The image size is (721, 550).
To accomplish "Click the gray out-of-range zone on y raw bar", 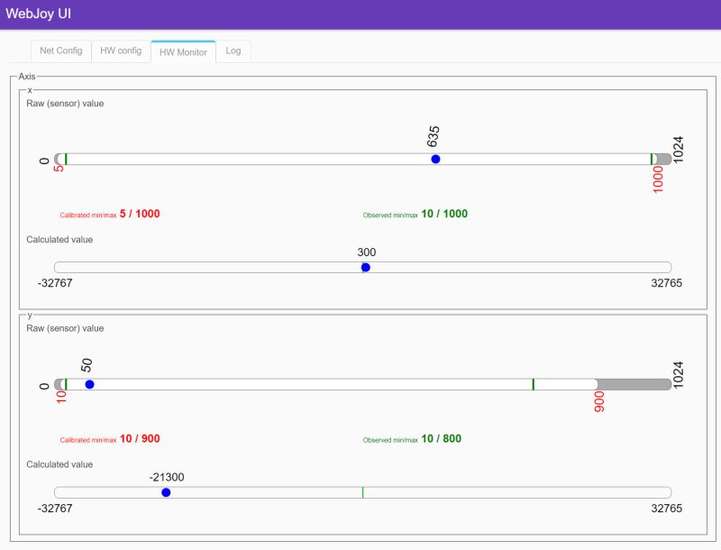I will click(634, 384).
